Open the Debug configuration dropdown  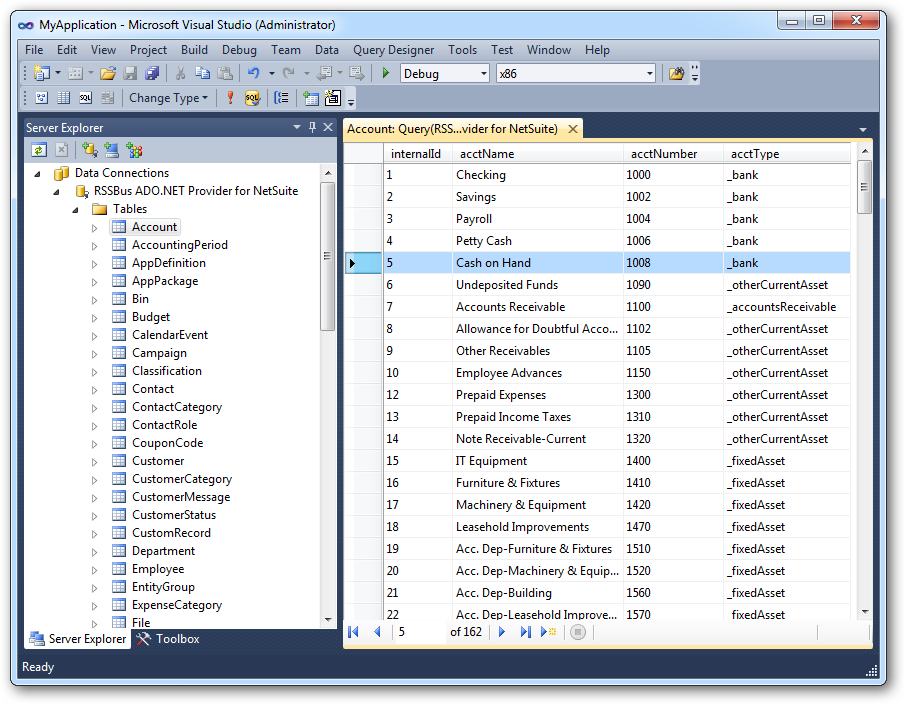[x=484, y=73]
